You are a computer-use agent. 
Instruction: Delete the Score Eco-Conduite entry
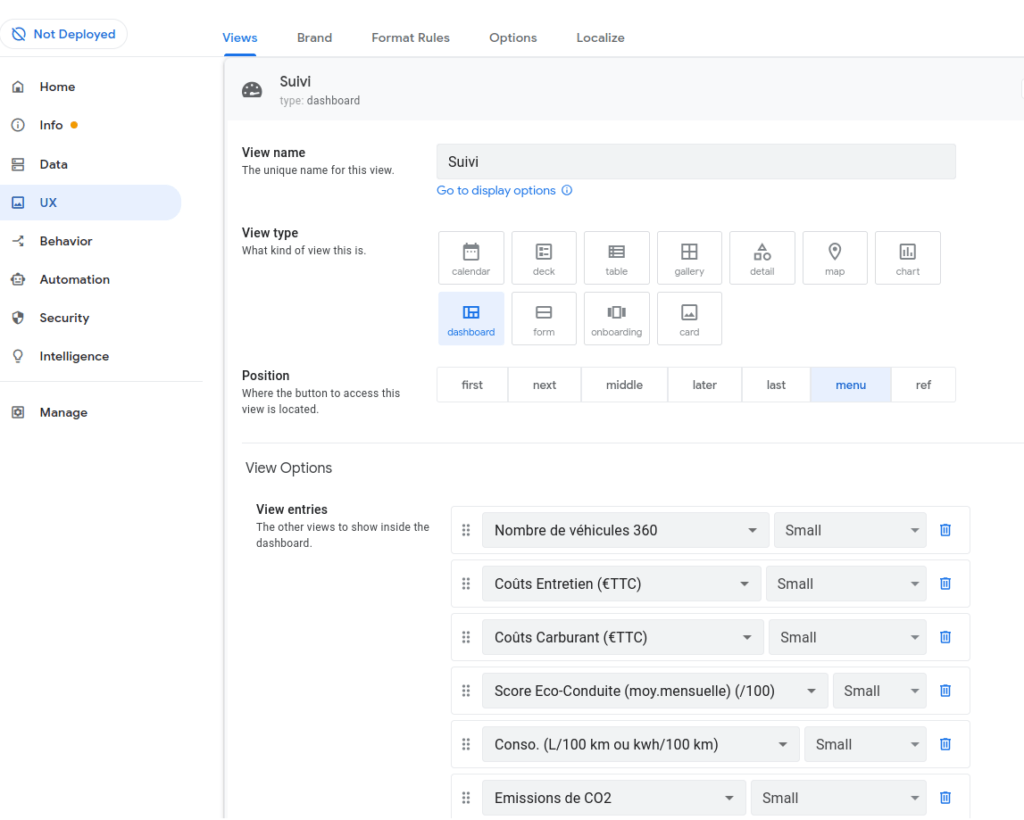click(945, 691)
